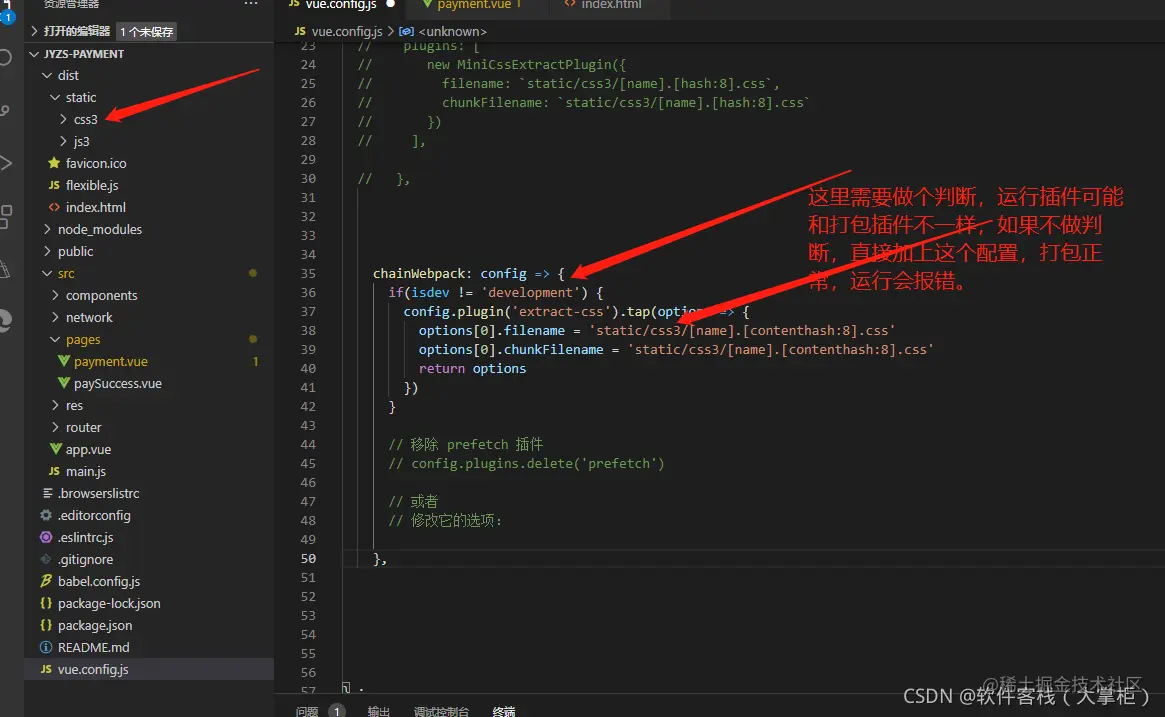Expand the res folder
The image size is (1165, 717).
(x=55, y=405)
